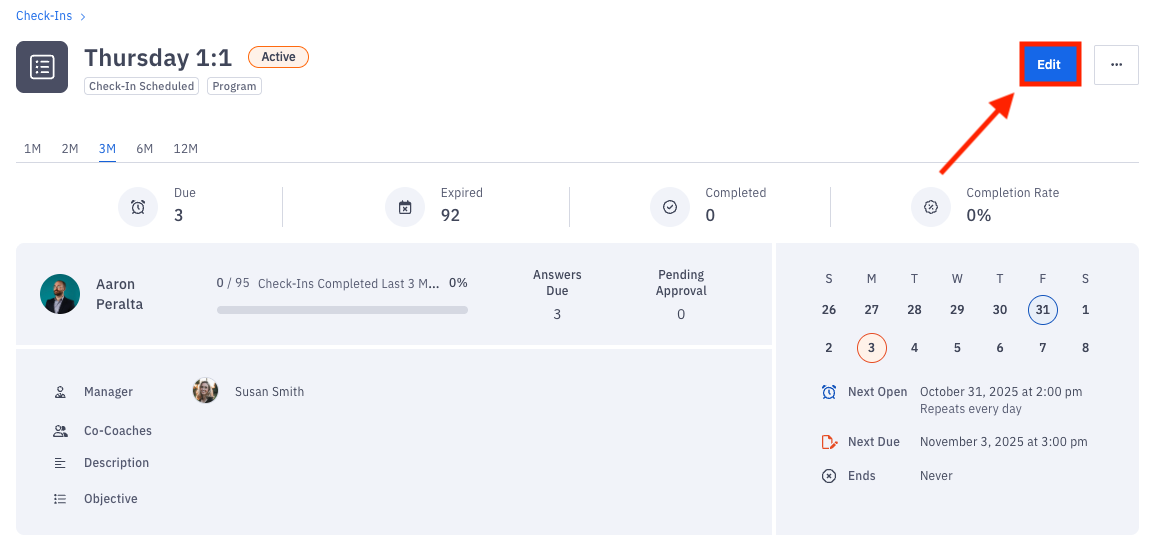Image resolution: width=1156 pixels, height=546 pixels.
Task: Click Susan Smith's avatar photo
Action: 206,391
